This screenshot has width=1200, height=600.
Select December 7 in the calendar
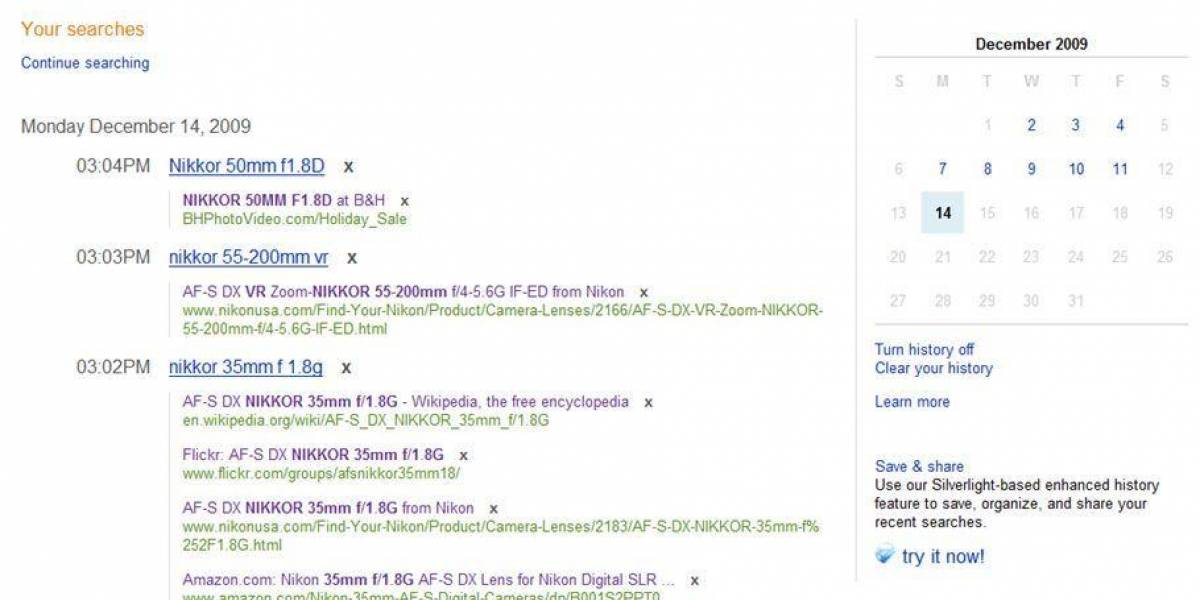click(942, 169)
